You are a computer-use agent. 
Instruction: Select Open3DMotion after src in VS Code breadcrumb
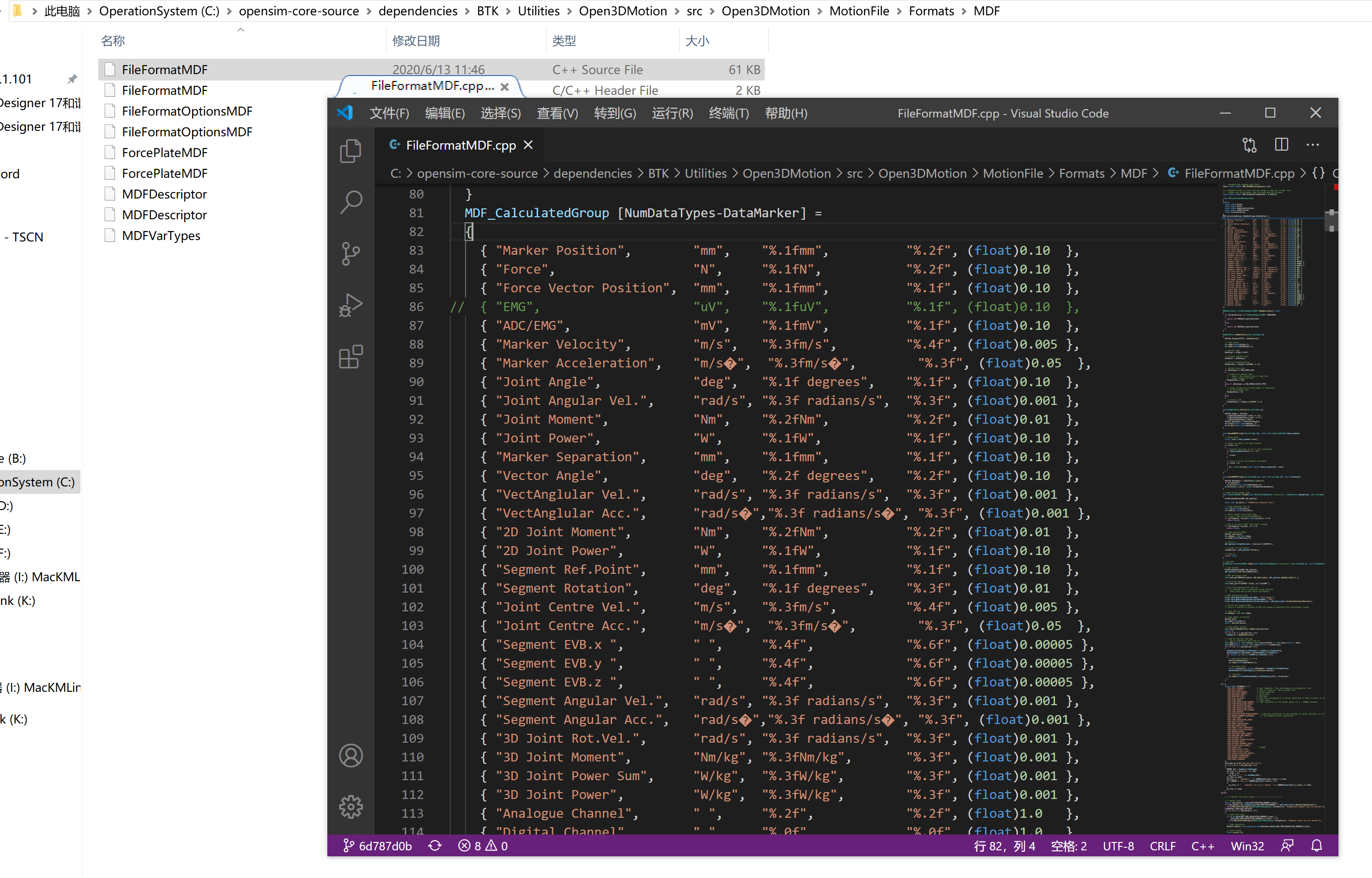[x=922, y=173]
